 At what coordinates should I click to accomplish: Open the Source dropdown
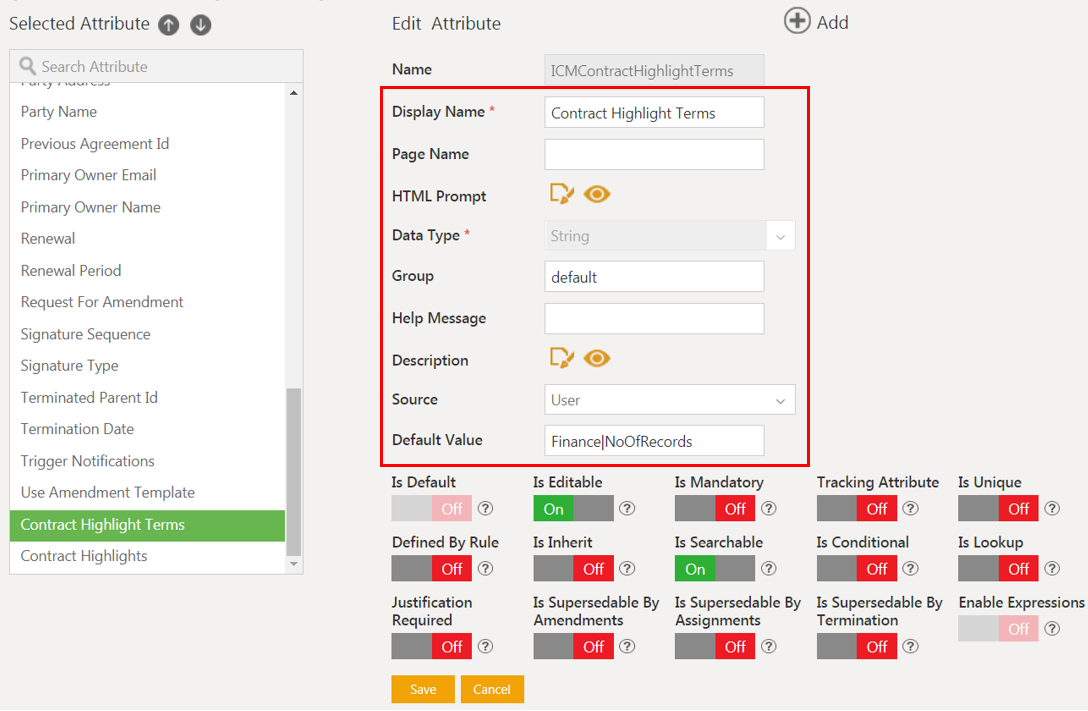tap(670, 400)
